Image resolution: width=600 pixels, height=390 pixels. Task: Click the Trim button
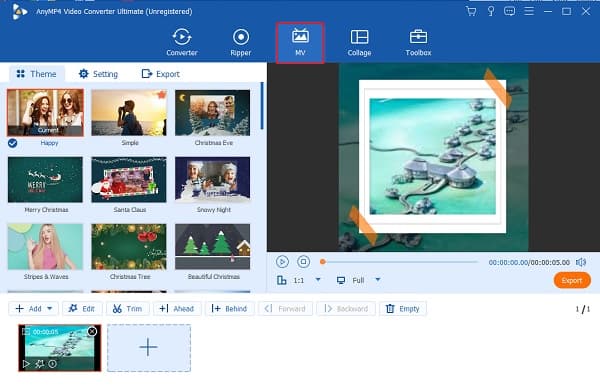pos(127,308)
